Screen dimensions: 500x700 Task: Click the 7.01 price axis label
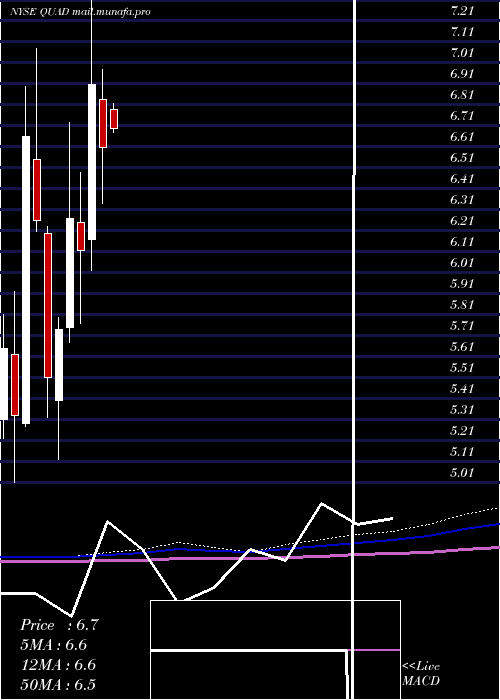tap(462, 53)
